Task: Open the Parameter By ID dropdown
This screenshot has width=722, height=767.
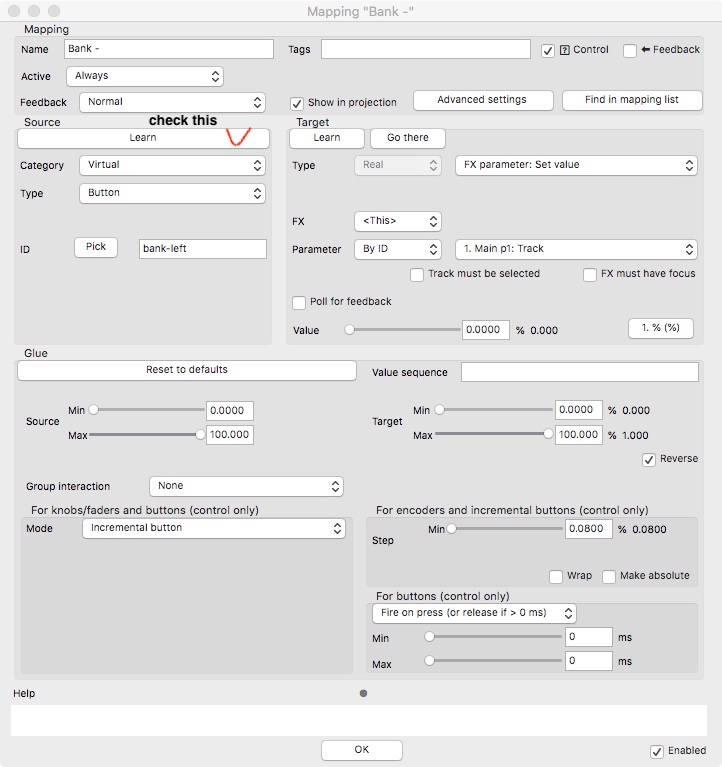Action: click(398, 249)
